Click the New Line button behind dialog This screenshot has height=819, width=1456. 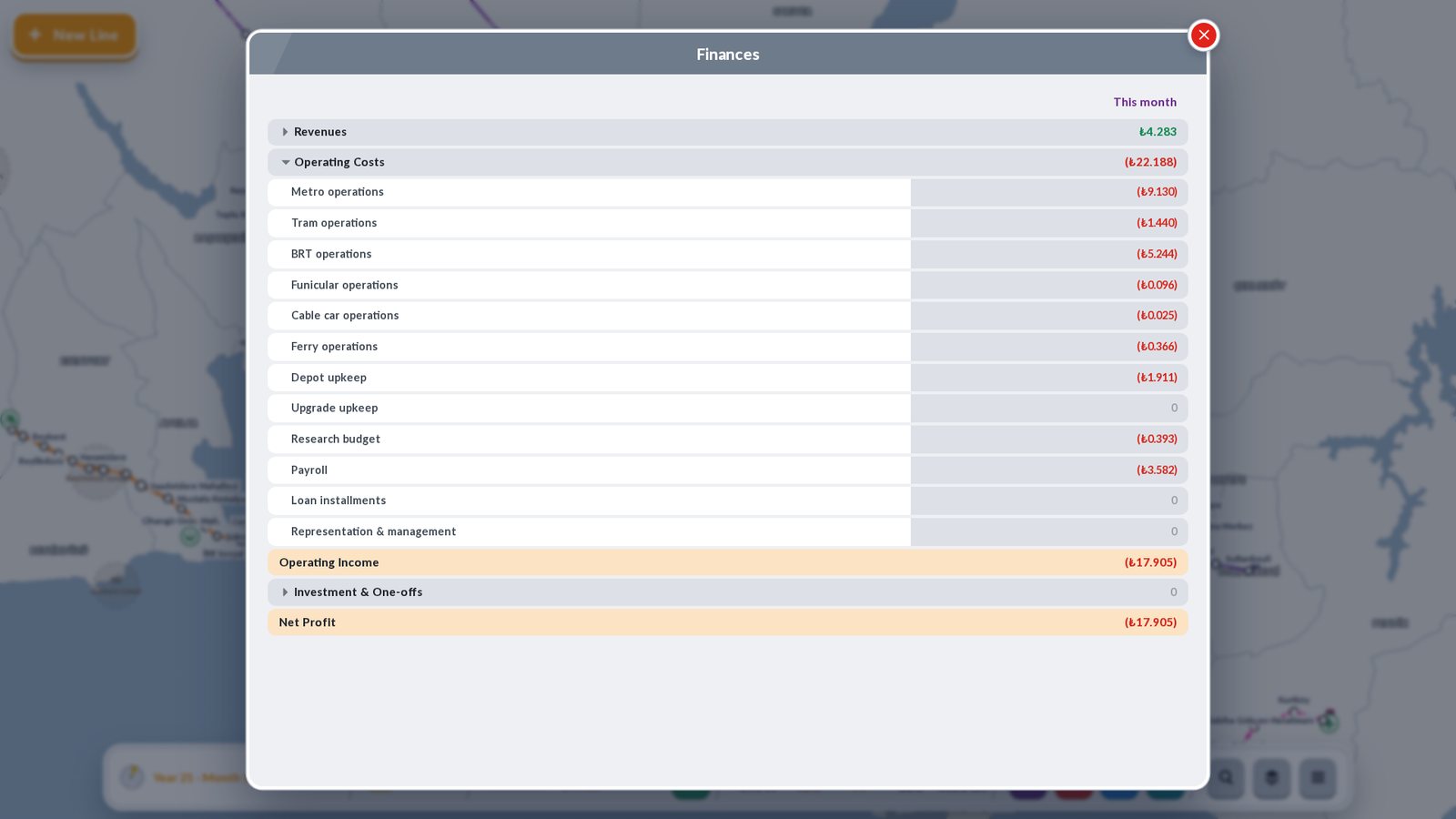tap(75, 35)
